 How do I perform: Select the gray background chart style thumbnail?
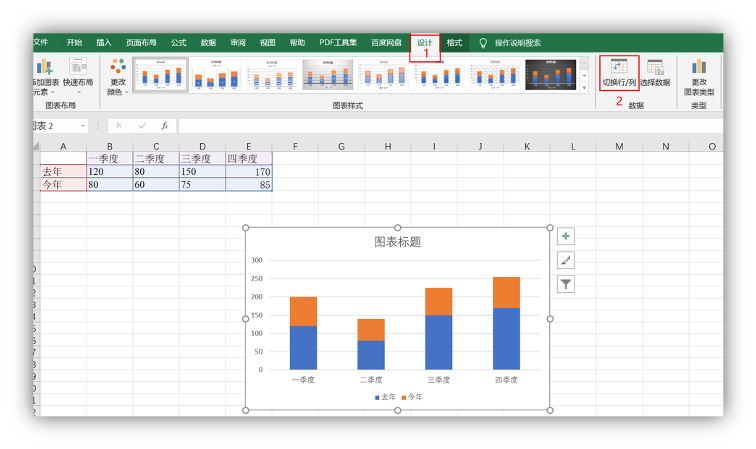tap(328, 75)
